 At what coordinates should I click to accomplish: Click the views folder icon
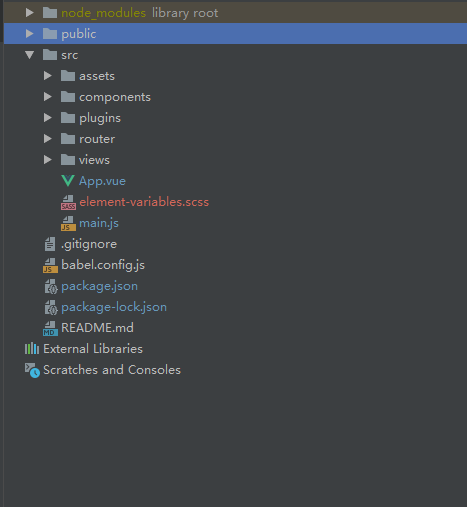pyautogui.click(x=68, y=160)
